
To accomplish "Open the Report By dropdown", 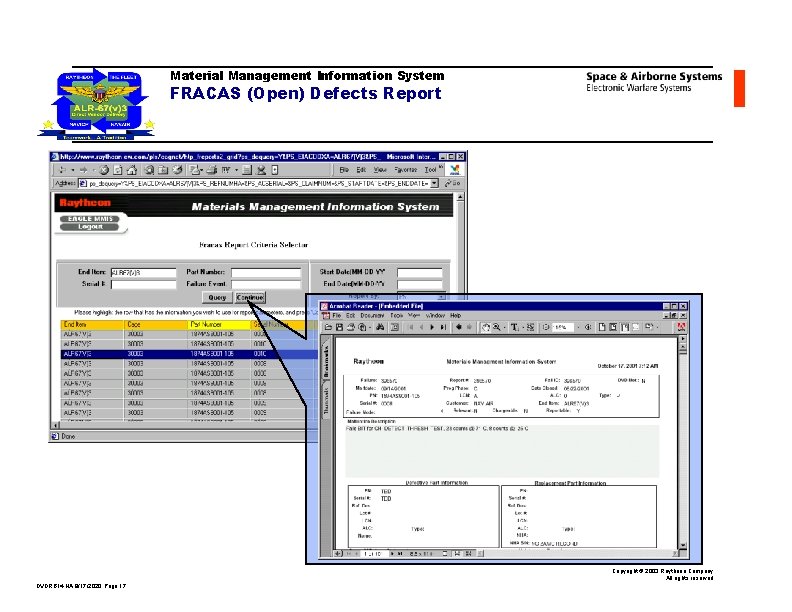I will coord(440,296).
